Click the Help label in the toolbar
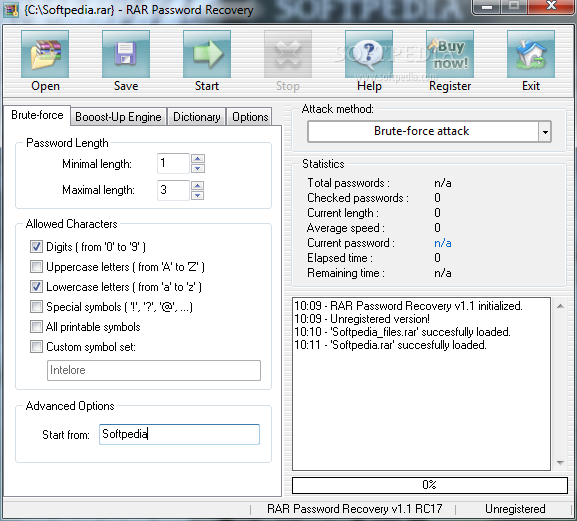The image size is (577, 521). [x=369, y=86]
